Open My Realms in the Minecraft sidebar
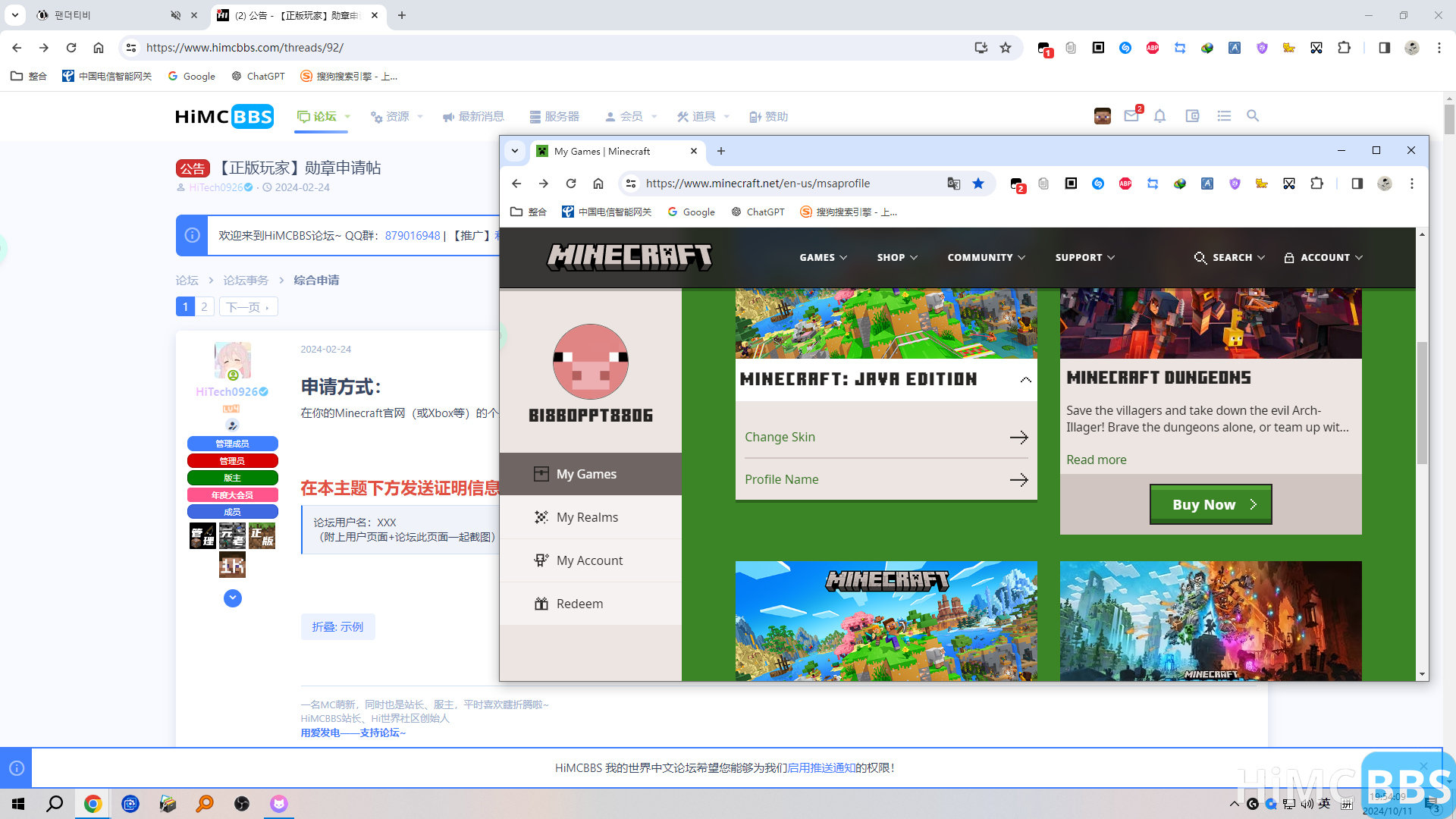Viewport: 1456px width, 819px height. point(587,517)
